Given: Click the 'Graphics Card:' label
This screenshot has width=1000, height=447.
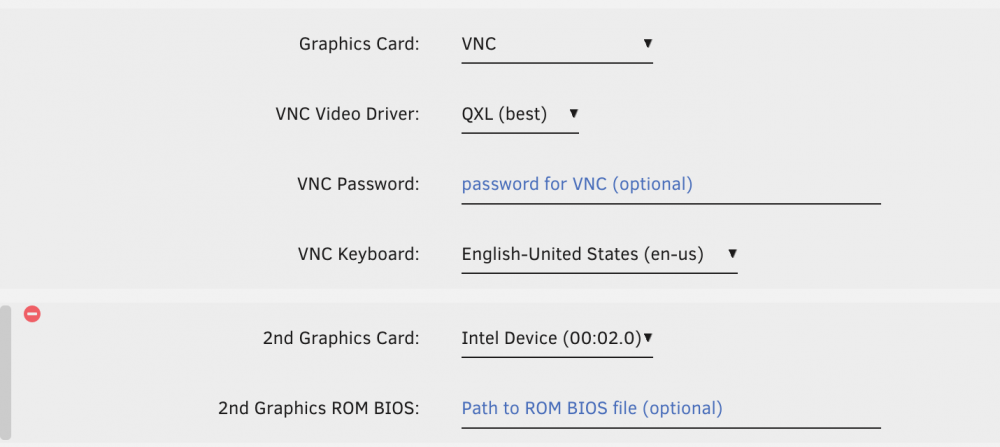Looking at the screenshot, I should [x=359, y=44].
